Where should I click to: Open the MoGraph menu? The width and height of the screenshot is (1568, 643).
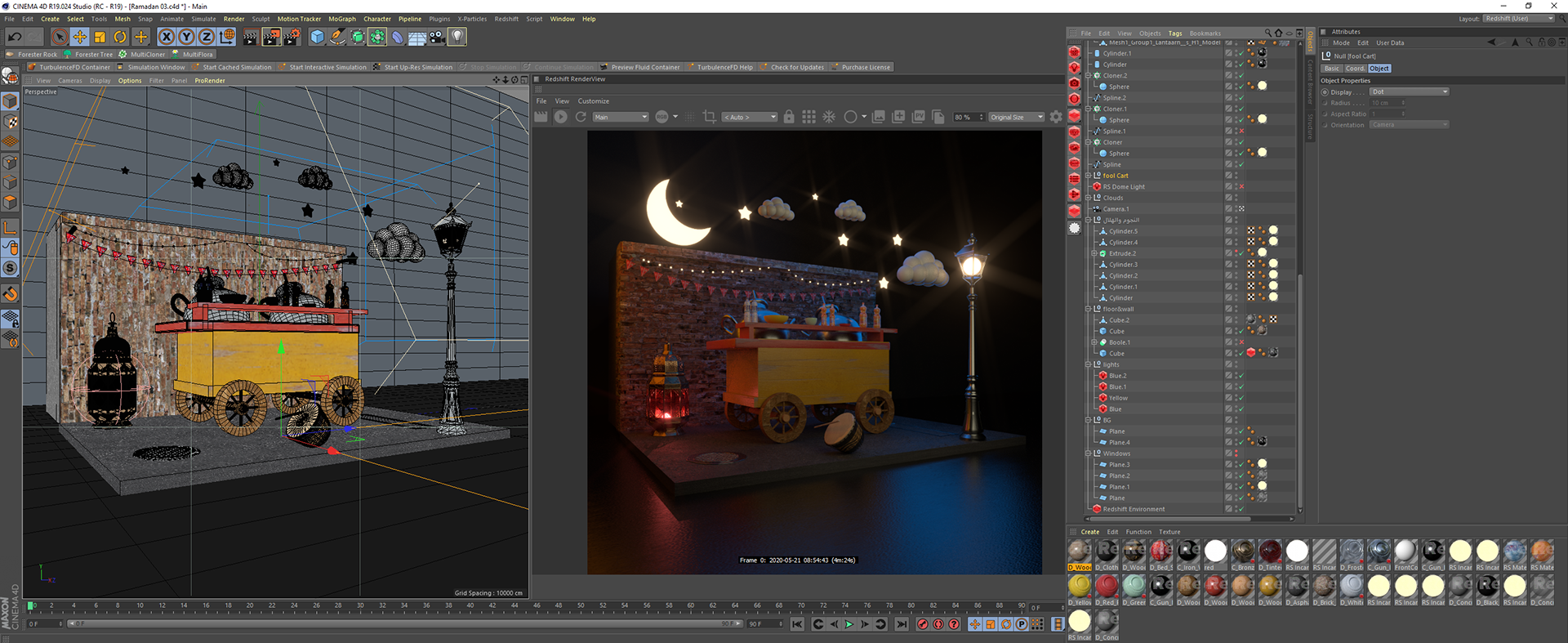[341, 19]
